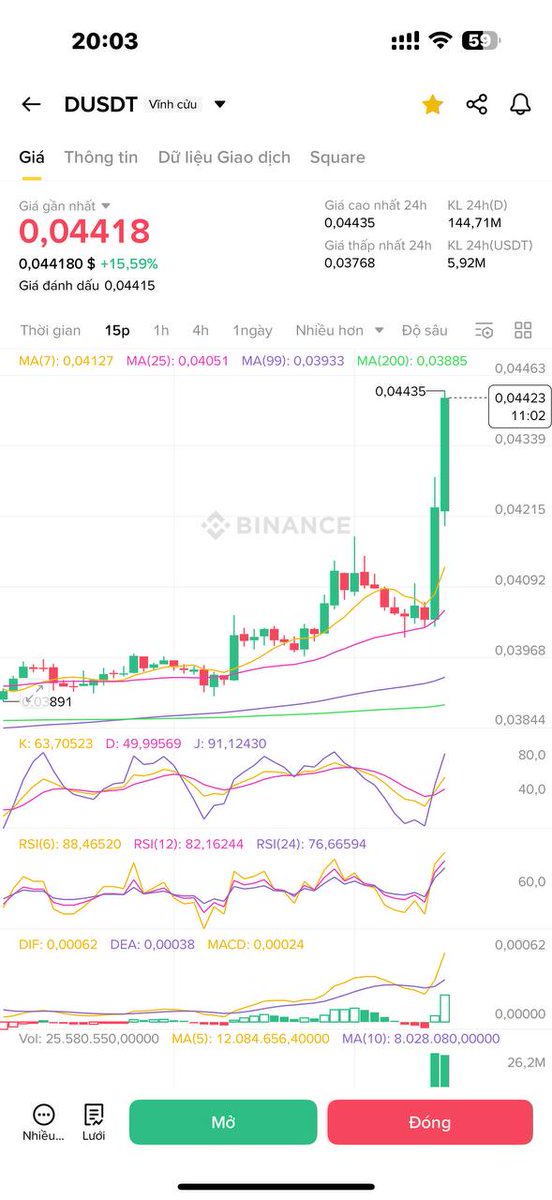Open the Nhiều... more options icon

(43, 1122)
